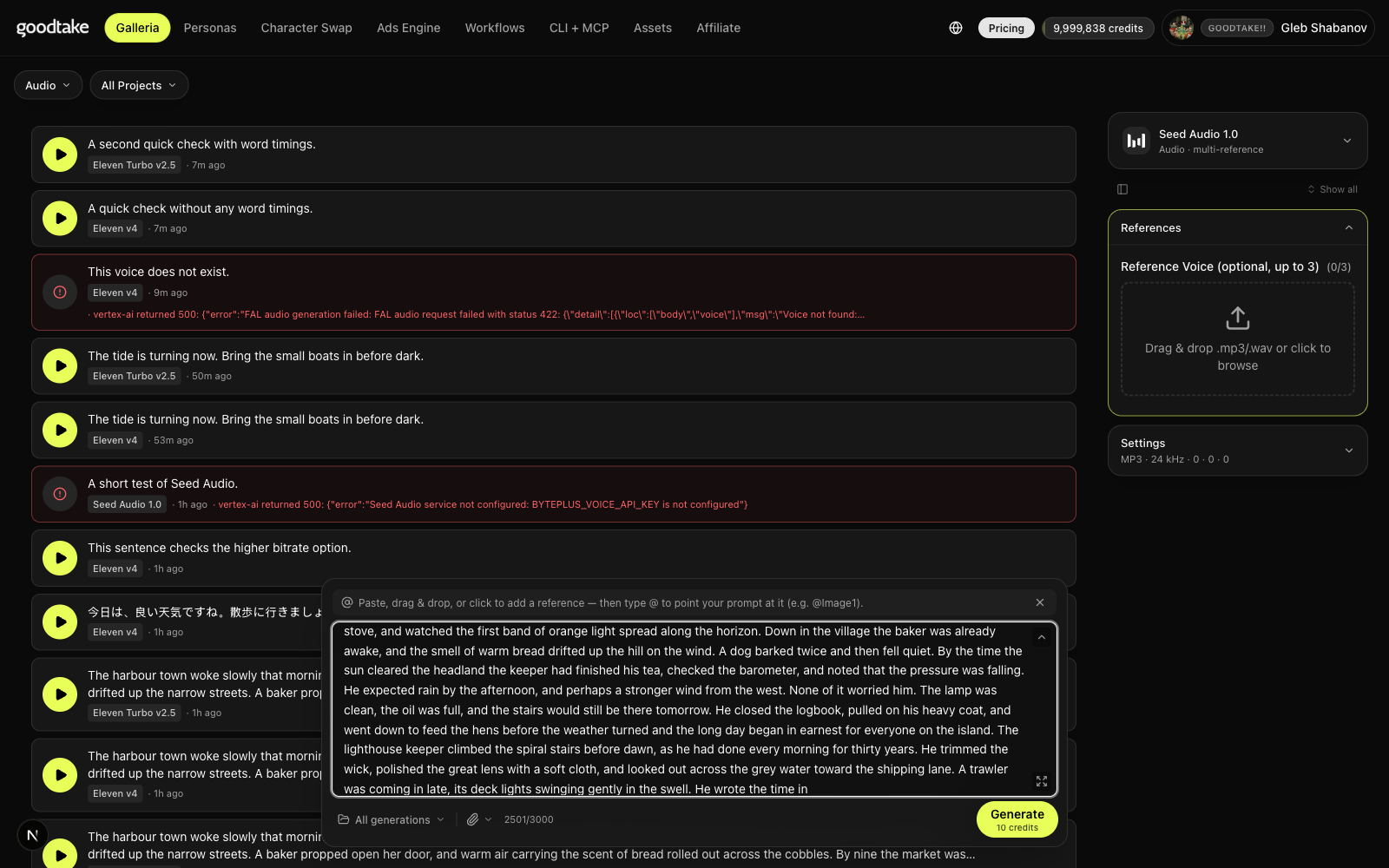The image size is (1389, 868).
Task: Expand the Settings section
Action: click(1238, 450)
